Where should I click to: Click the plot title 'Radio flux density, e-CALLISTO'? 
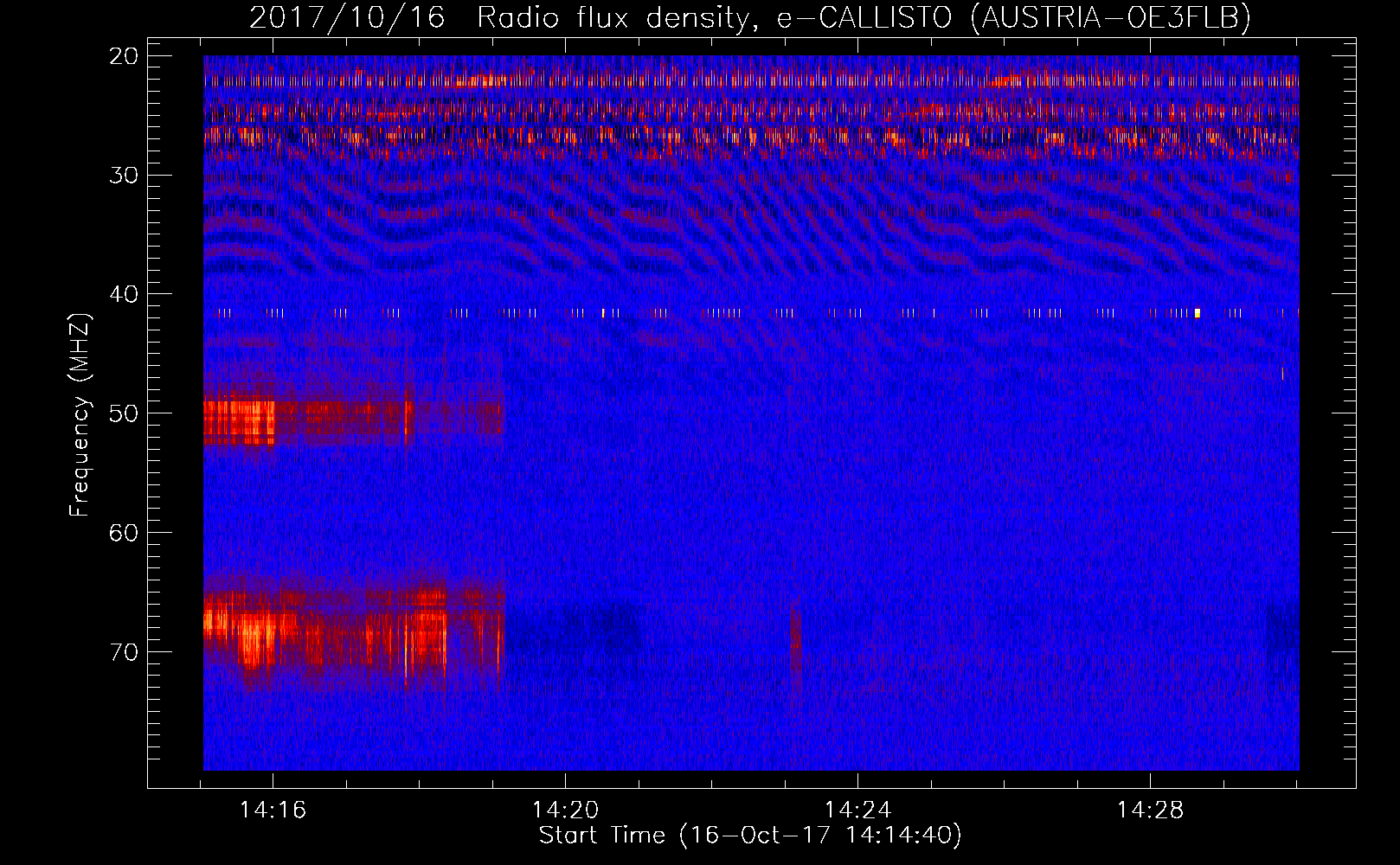pos(715,17)
